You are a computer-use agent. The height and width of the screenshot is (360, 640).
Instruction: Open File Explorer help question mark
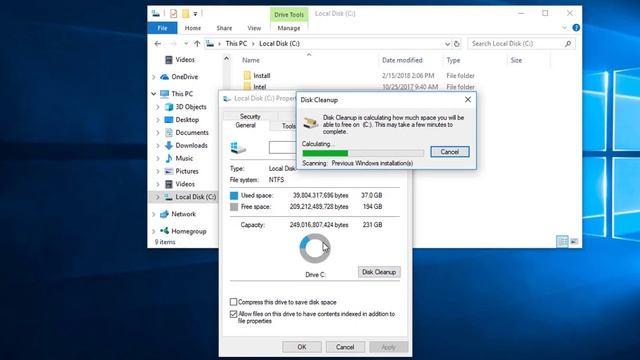(576, 28)
